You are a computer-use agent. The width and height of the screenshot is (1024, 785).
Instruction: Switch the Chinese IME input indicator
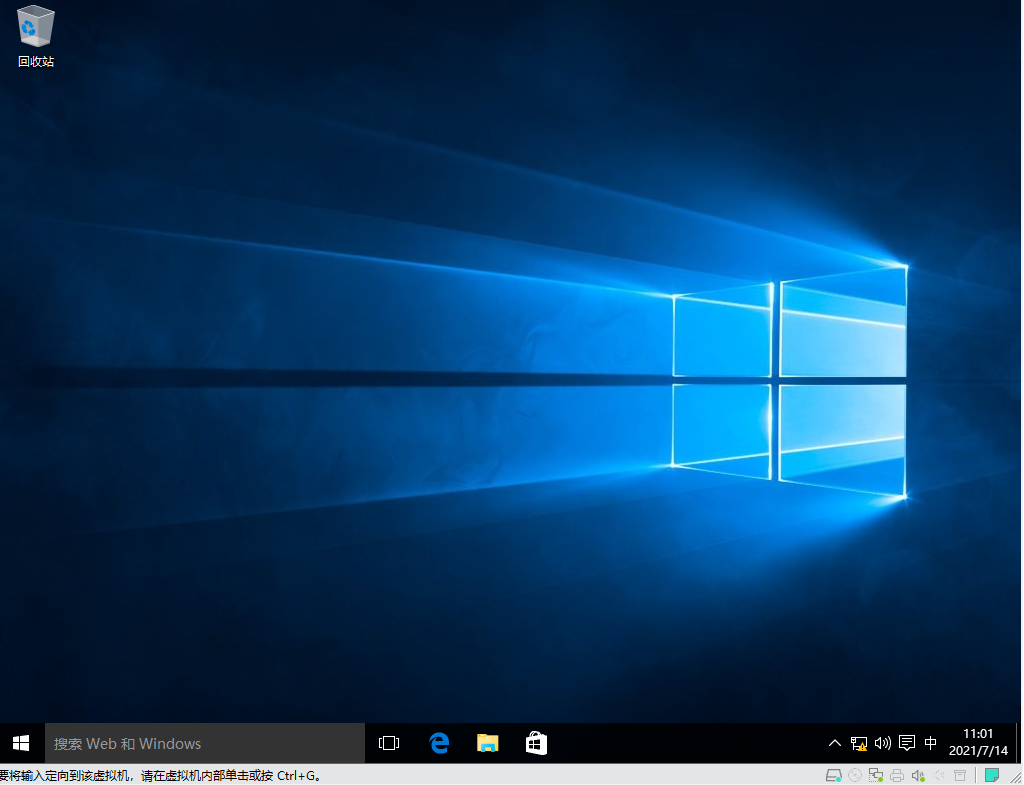(x=931, y=743)
